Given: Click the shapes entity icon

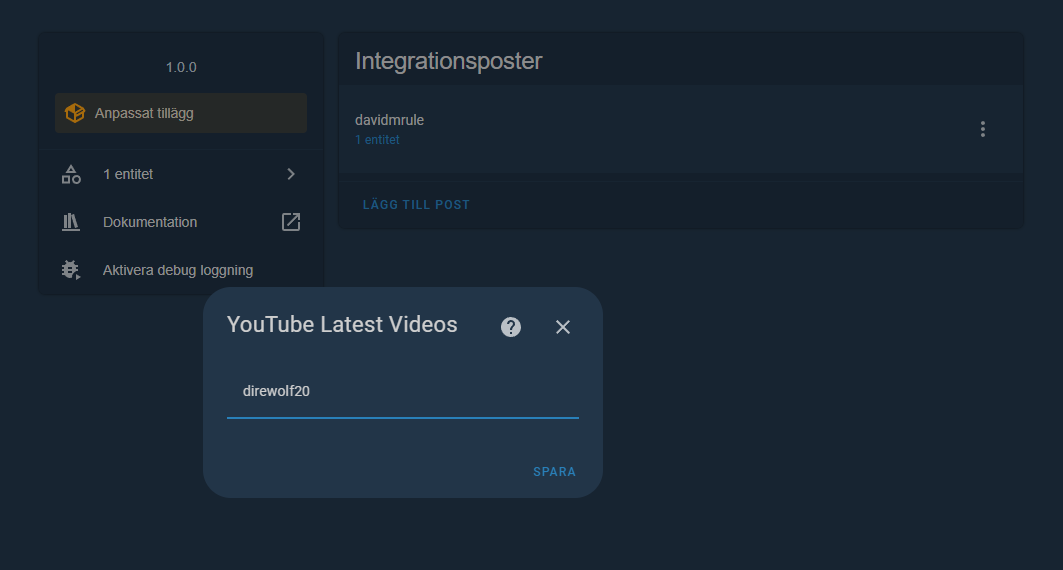Looking at the screenshot, I should coord(71,174).
